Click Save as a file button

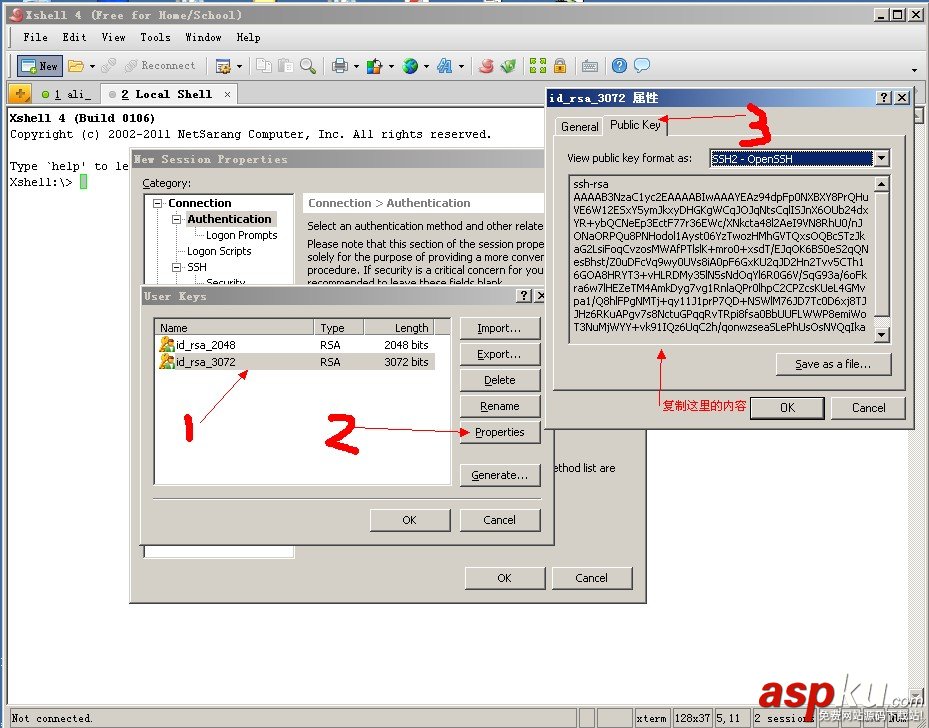(x=833, y=364)
